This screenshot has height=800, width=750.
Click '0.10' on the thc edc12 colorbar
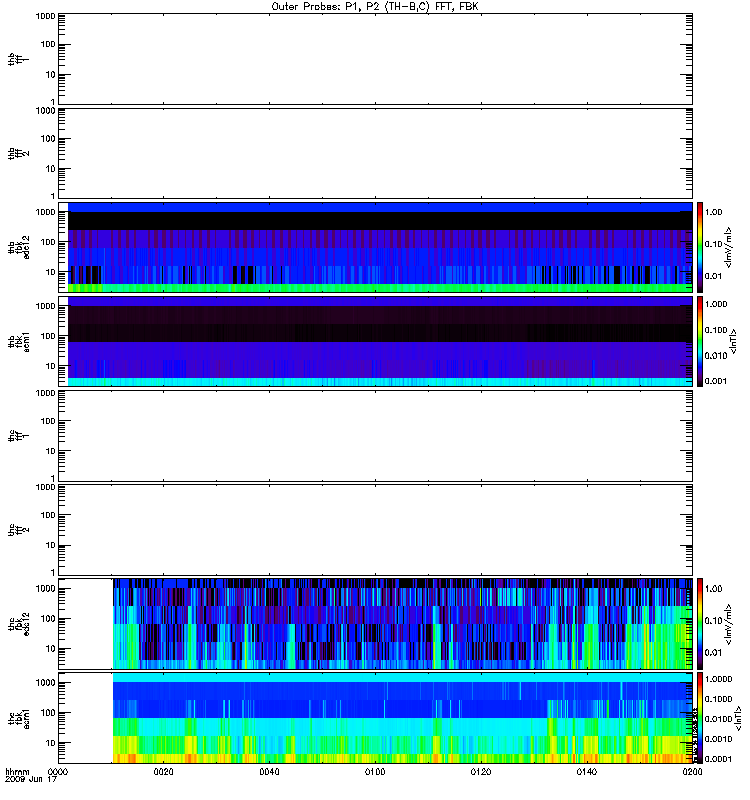(713, 621)
